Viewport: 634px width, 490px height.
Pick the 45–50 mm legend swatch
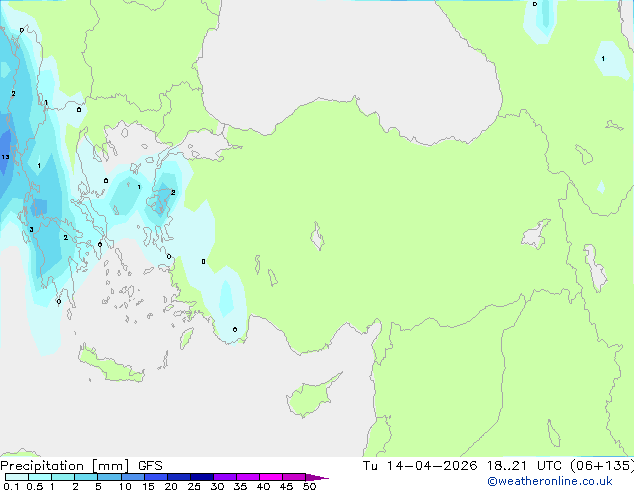pyautogui.click(x=294, y=477)
